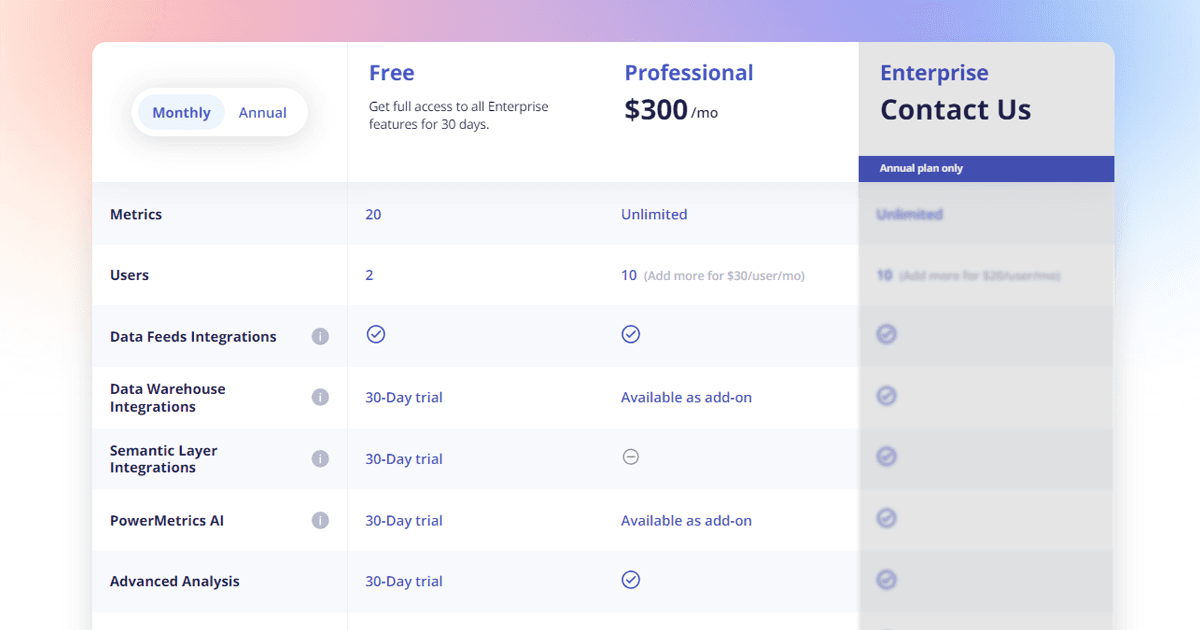This screenshot has height=630, width=1200.
Task: Select the Free plan heading
Action: point(392,73)
